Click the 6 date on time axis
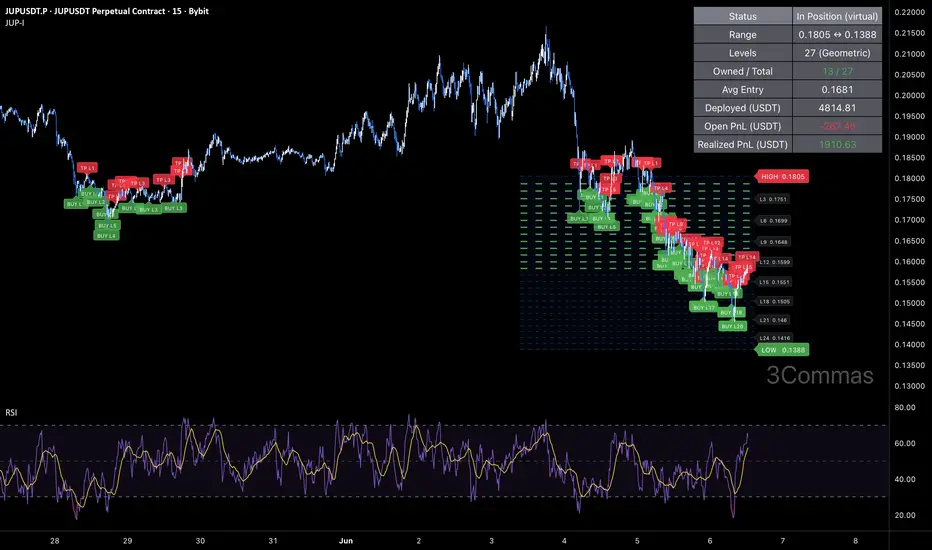932x550 pixels. (710, 540)
